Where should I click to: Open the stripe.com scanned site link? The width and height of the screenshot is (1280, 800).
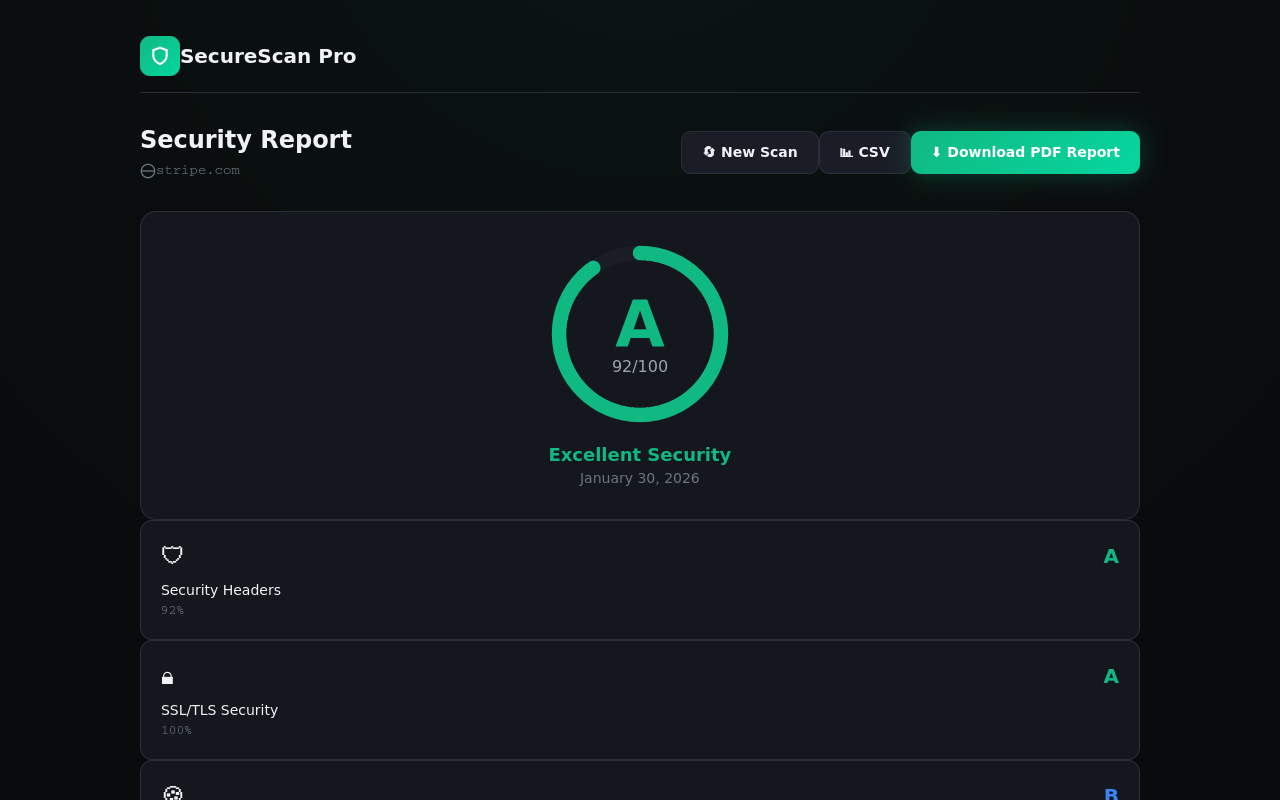click(196, 170)
